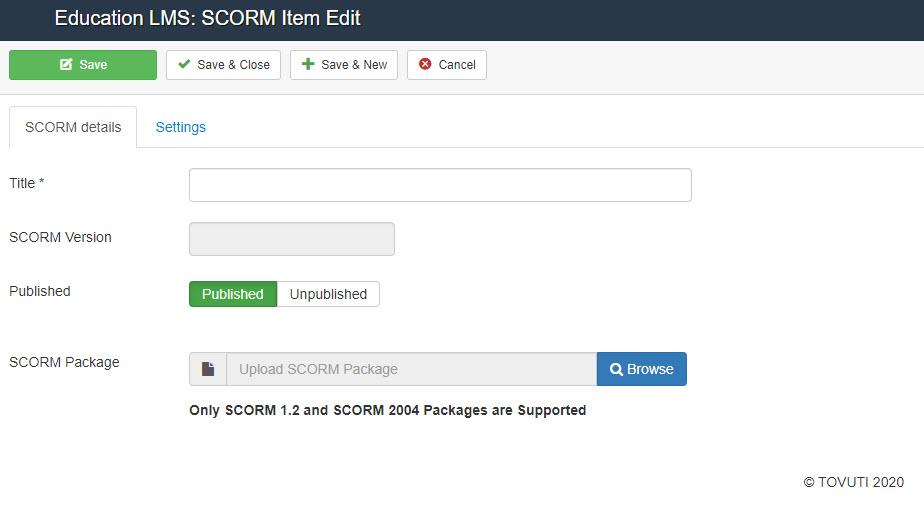Click the Upload SCORM Package field
The image size is (924, 505).
[411, 369]
